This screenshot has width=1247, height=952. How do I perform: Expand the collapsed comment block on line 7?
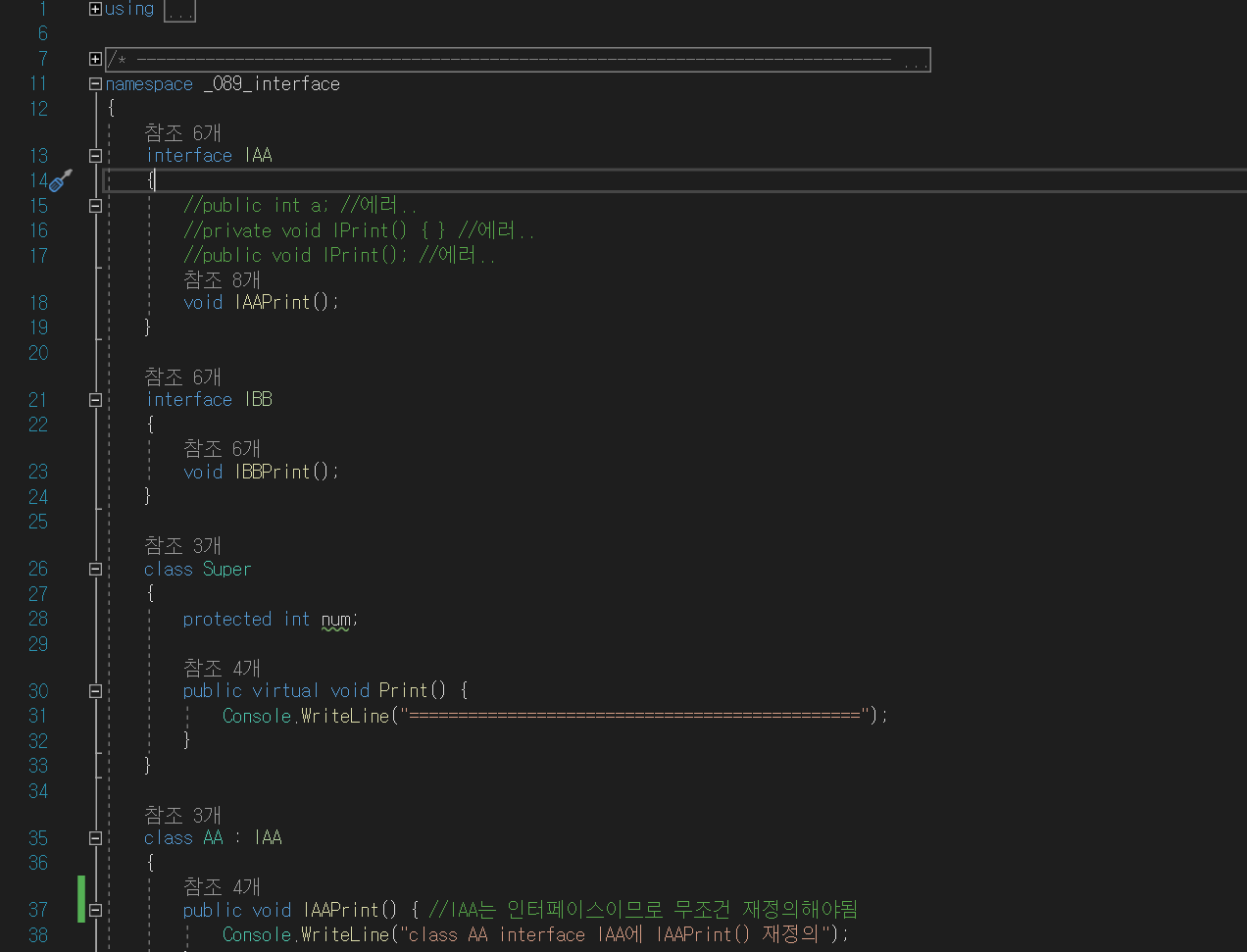point(95,59)
